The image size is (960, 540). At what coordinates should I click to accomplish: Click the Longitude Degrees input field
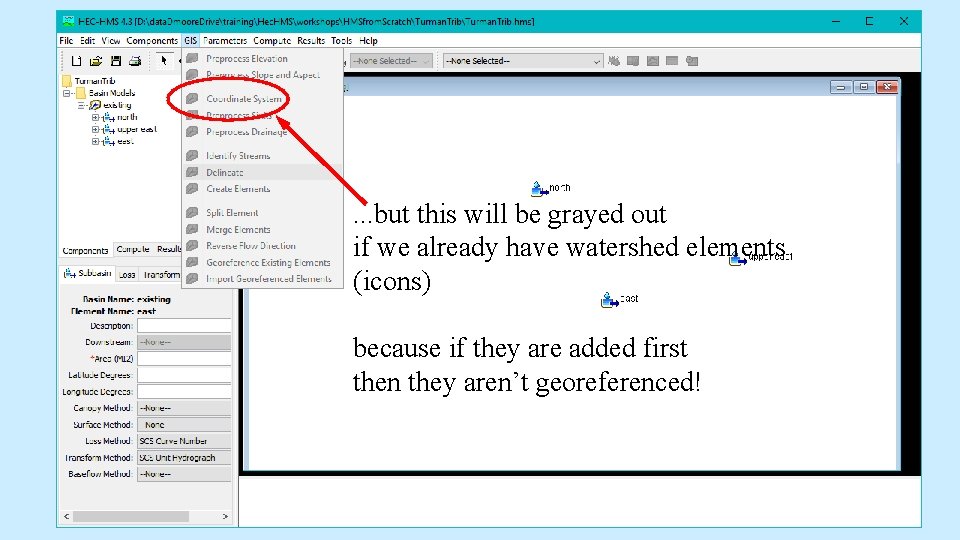[x=184, y=391]
